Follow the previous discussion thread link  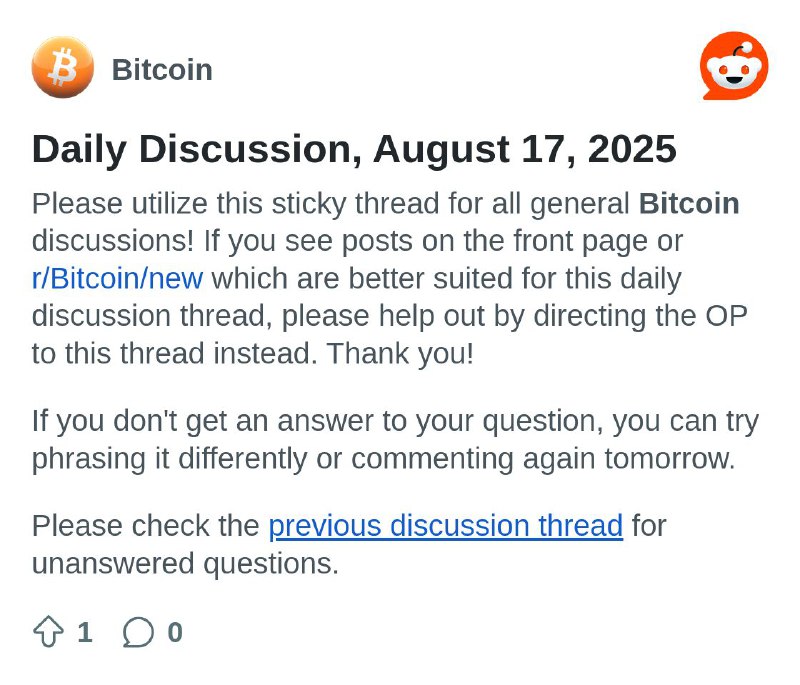coord(446,526)
